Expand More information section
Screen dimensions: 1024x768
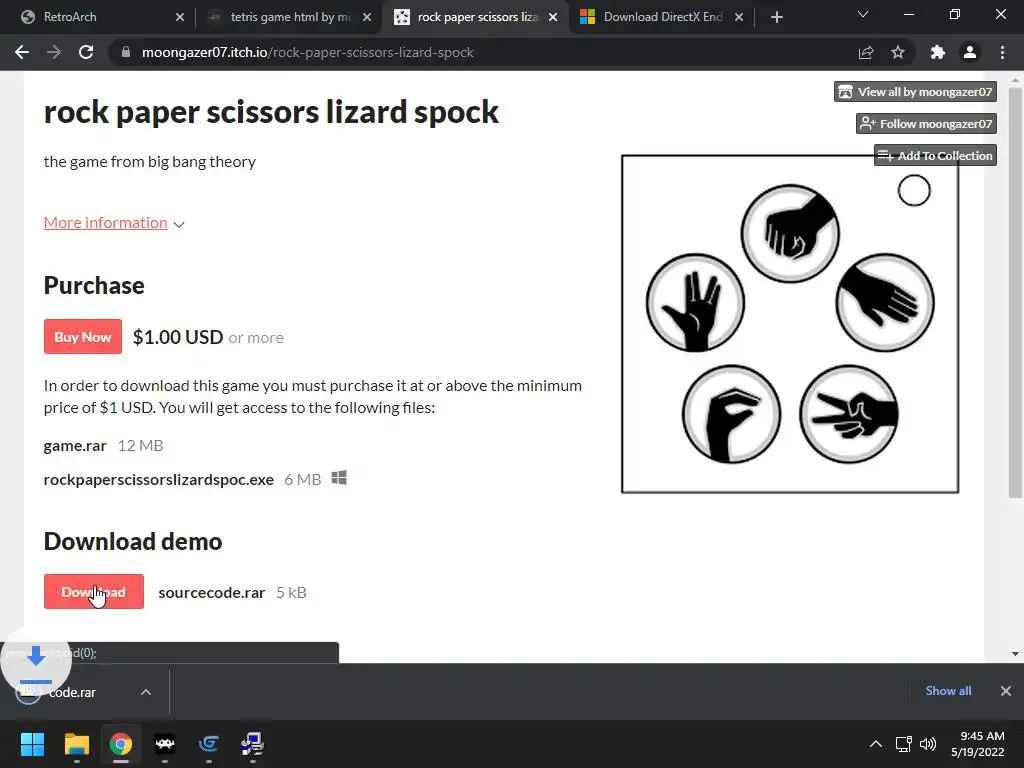click(x=114, y=223)
